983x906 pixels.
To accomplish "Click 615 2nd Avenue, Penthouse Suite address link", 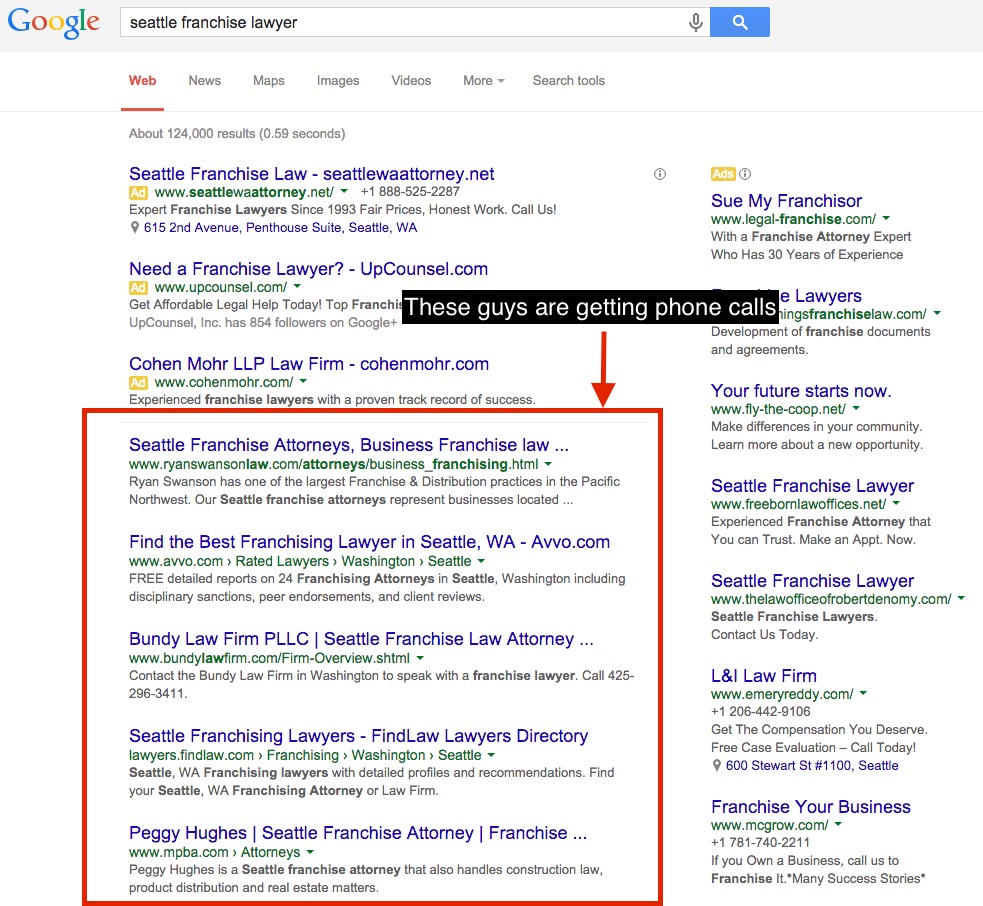I will (x=280, y=228).
